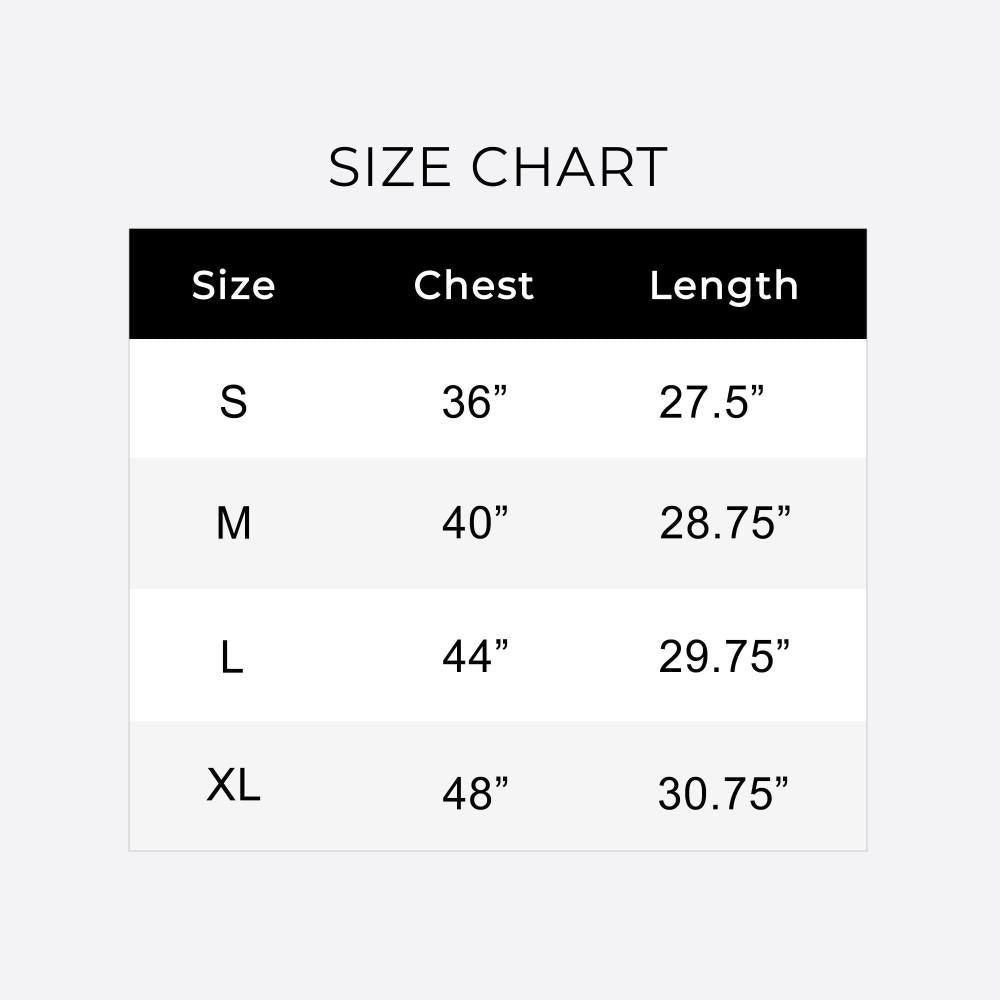This screenshot has width=1000, height=1000.
Task: Click the empty gap between 36" and 27.5"
Action: pos(585,403)
